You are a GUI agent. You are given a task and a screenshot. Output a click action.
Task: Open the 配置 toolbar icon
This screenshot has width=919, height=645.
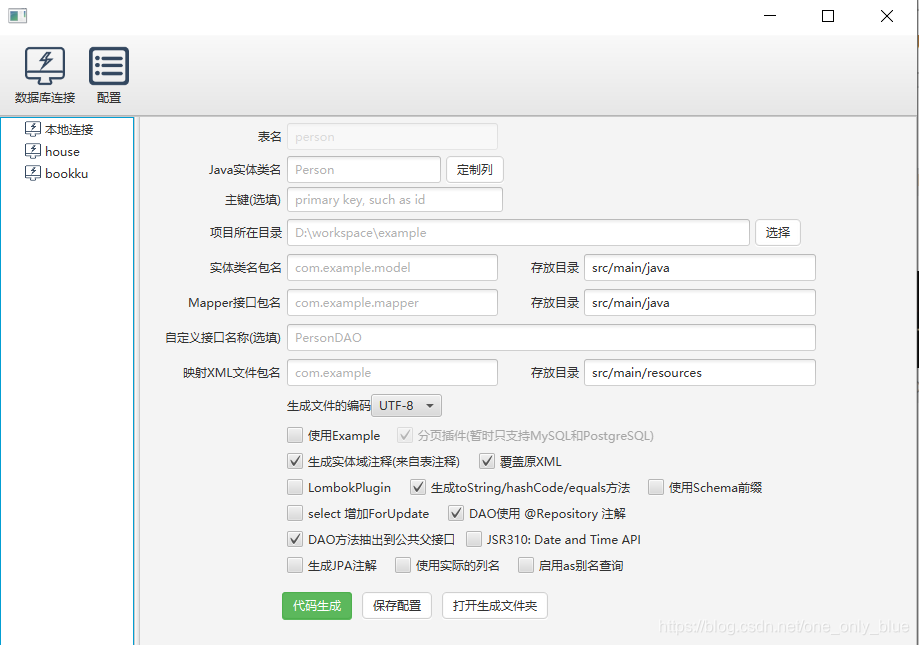click(109, 75)
